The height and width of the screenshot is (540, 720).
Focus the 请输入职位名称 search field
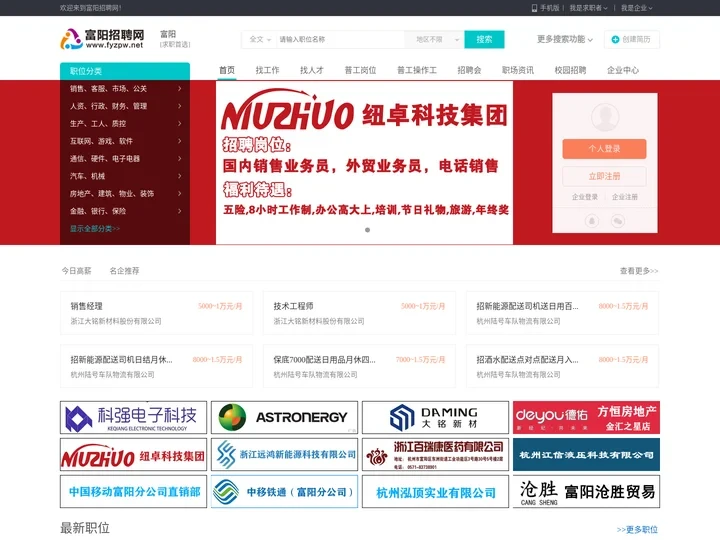tap(340, 39)
